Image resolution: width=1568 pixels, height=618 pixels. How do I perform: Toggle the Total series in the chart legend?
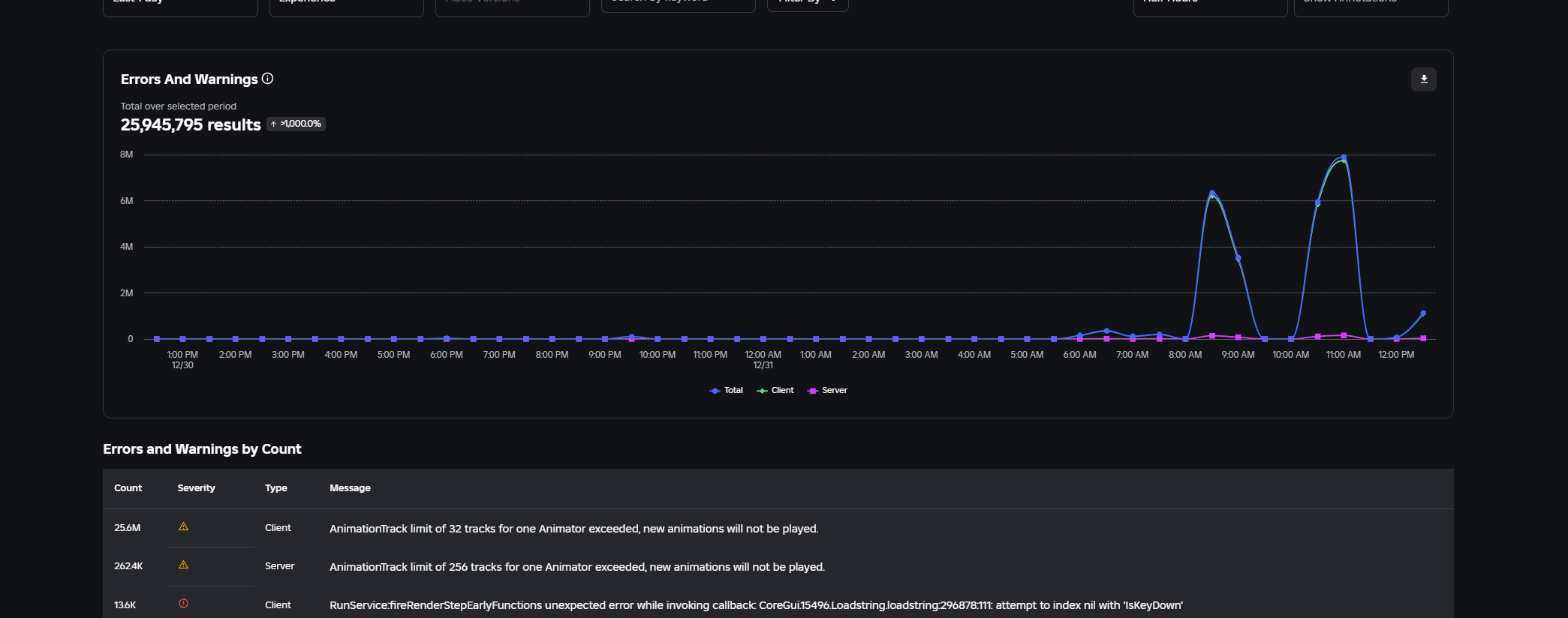726,391
